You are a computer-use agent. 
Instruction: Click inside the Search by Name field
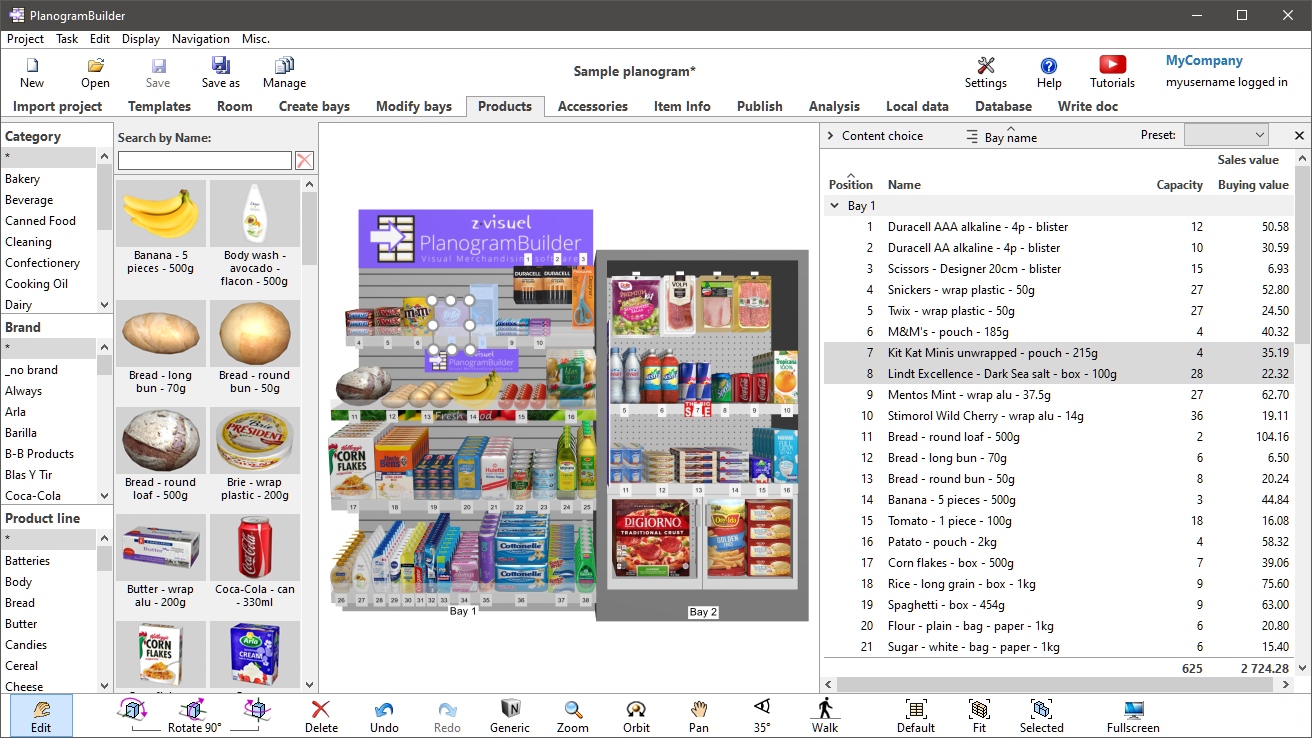[x=205, y=159]
